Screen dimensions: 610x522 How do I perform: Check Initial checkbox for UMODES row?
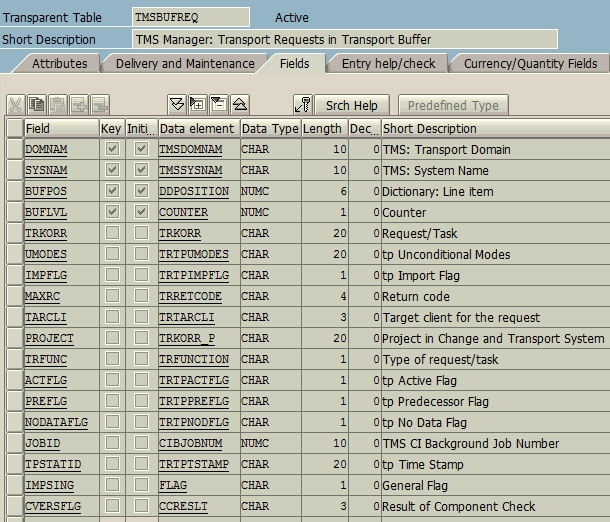(141, 254)
